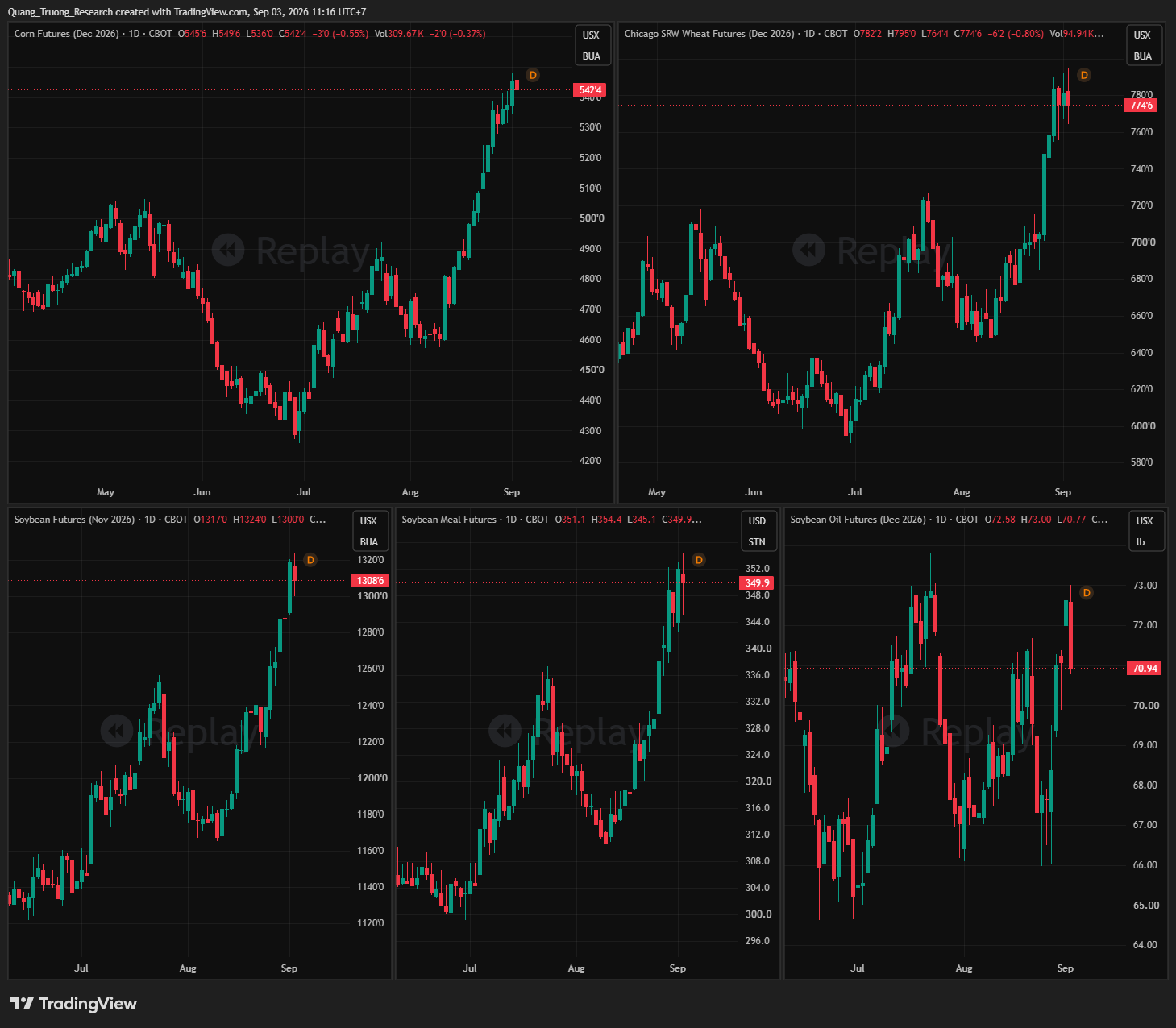Open the USX BUA unit selector on Corn chart
The image size is (1176, 1028).
592,45
